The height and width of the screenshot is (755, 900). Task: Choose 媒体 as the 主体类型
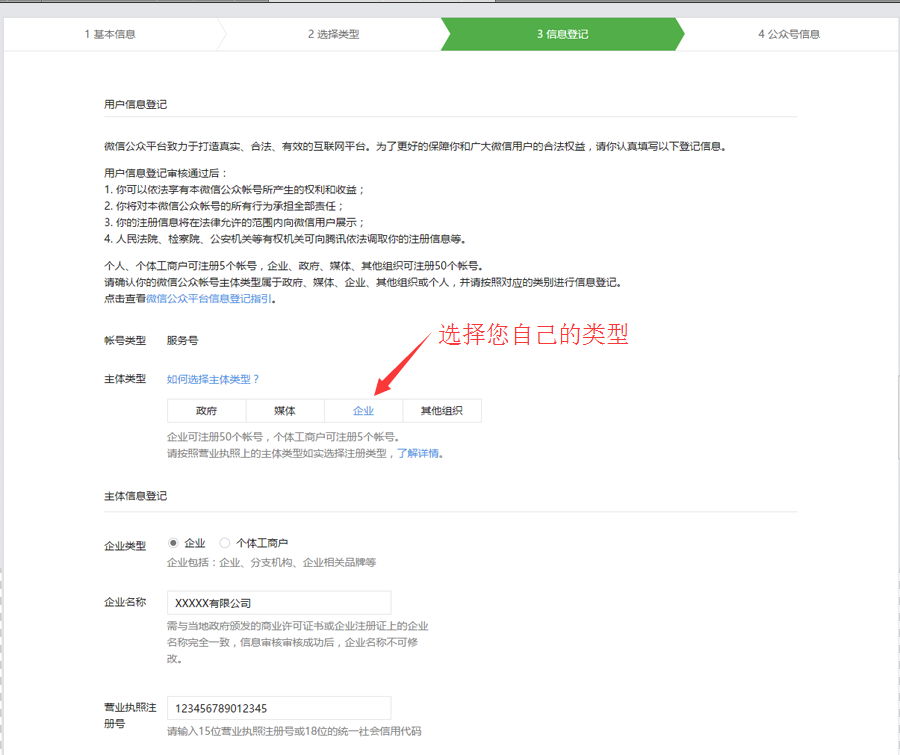285,411
